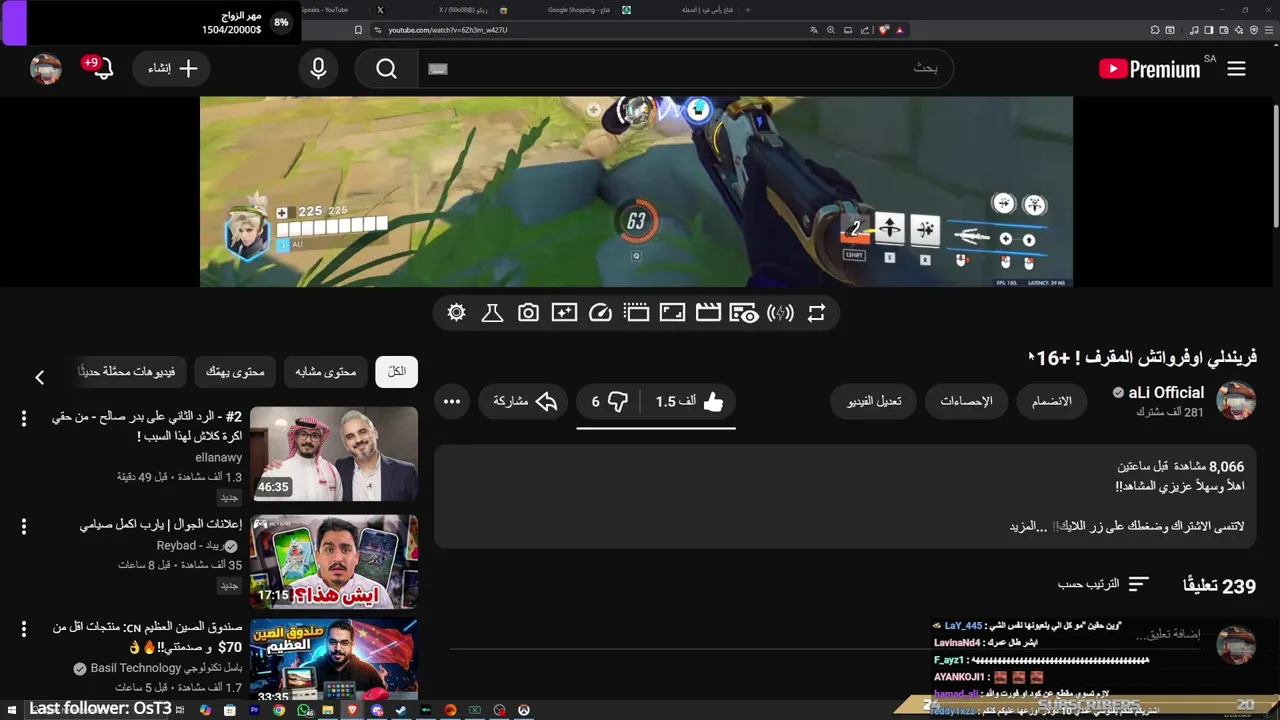Image resolution: width=1280 pixels, height=720 pixels.
Task: Open the playback speed gauge icon
Action: [600, 313]
